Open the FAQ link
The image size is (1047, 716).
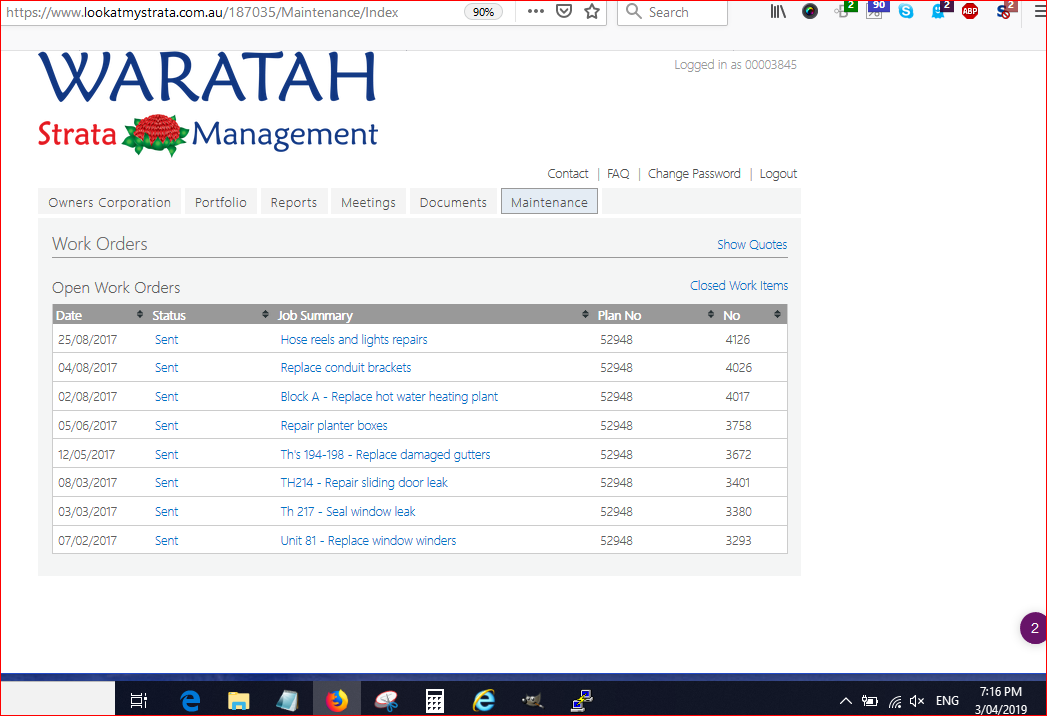[618, 174]
